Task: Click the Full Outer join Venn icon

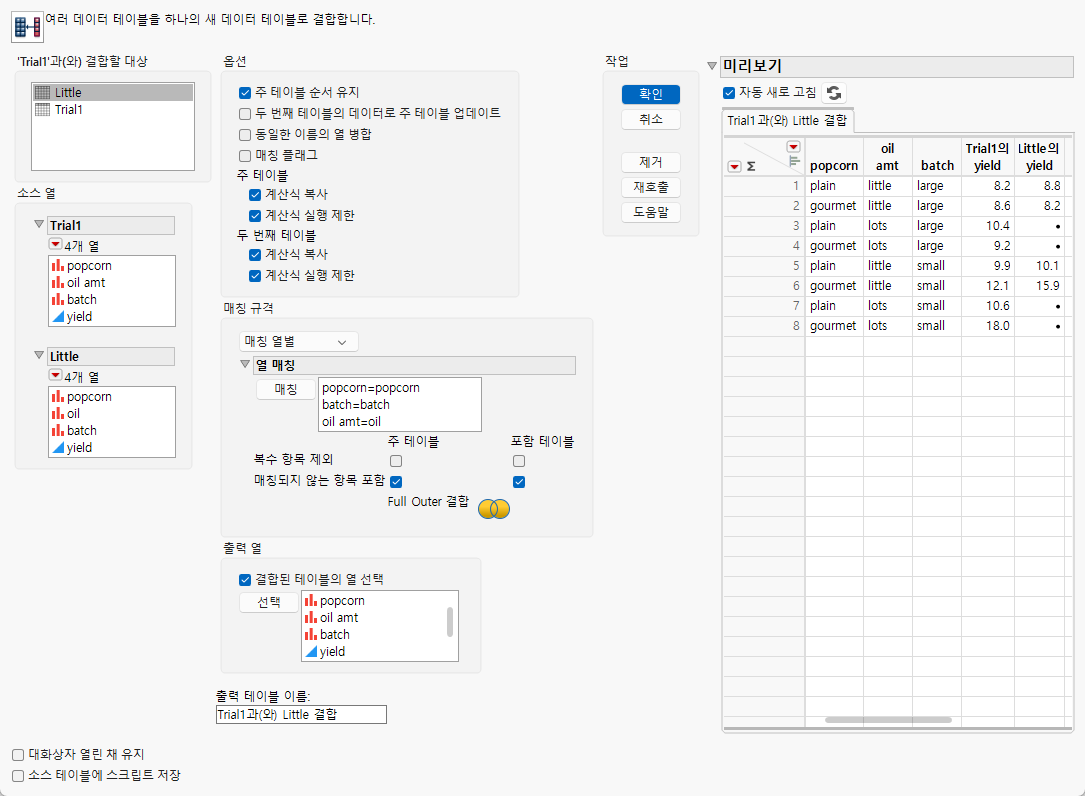Action: pyautogui.click(x=494, y=509)
